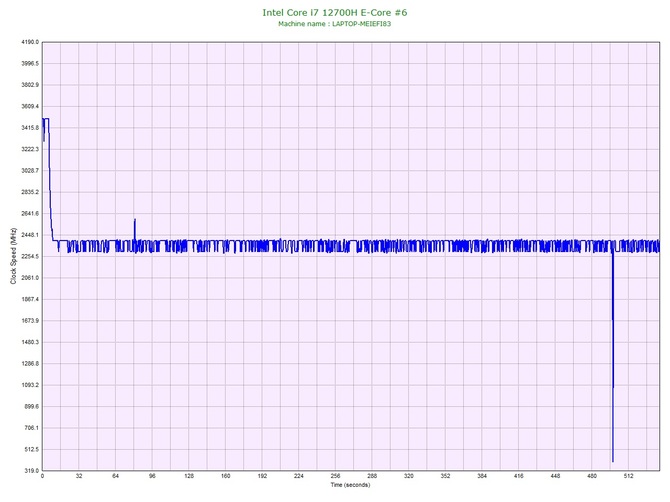The image size is (670, 502).
Task: Click the deep clock drop near 498 seconds
Action: coord(613,355)
